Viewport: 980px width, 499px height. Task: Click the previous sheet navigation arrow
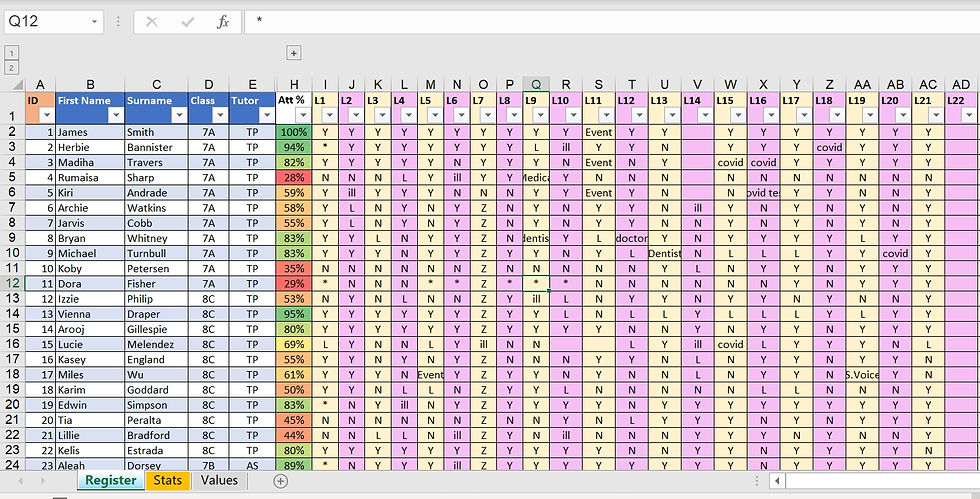[21, 481]
